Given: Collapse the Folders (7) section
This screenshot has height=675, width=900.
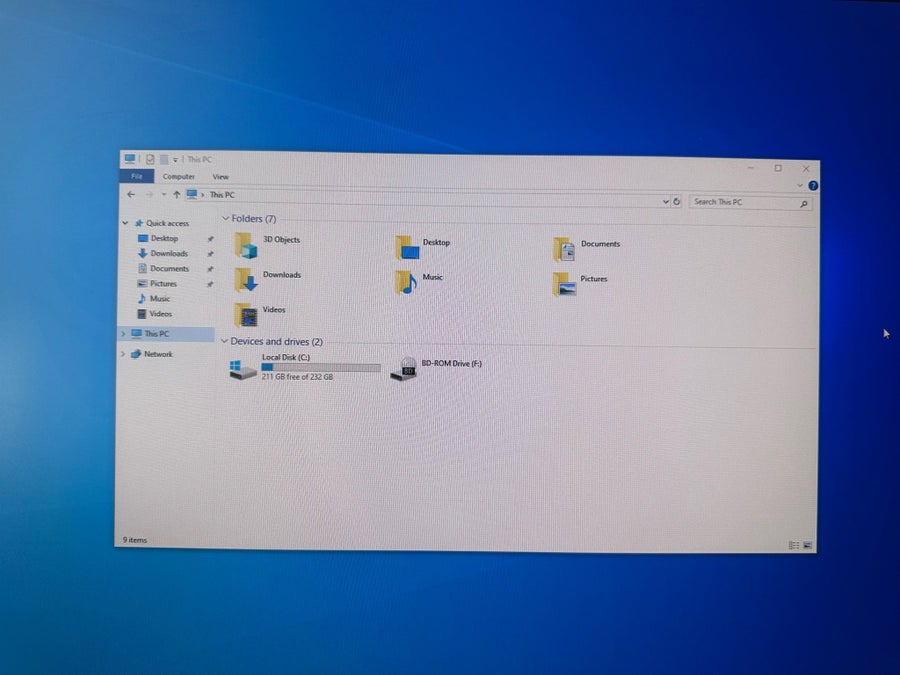Looking at the screenshot, I should click(226, 218).
